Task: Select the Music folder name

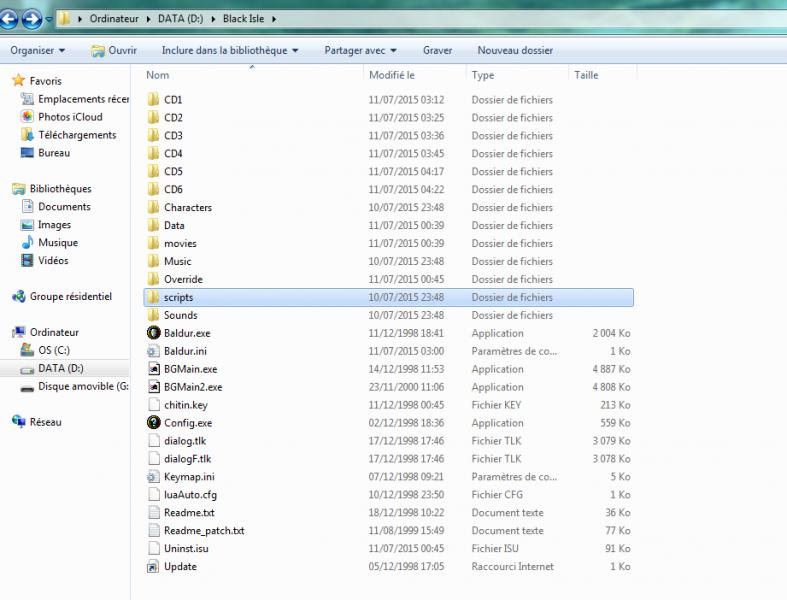Action: pyautogui.click(x=178, y=261)
